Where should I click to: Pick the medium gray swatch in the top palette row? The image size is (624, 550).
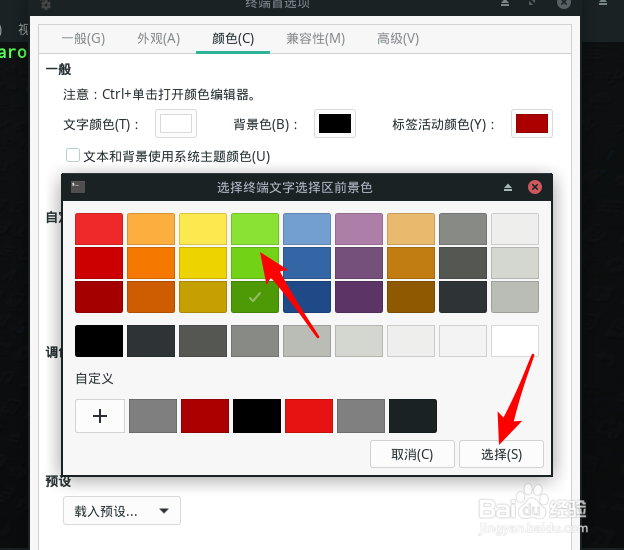pos(463,229)
